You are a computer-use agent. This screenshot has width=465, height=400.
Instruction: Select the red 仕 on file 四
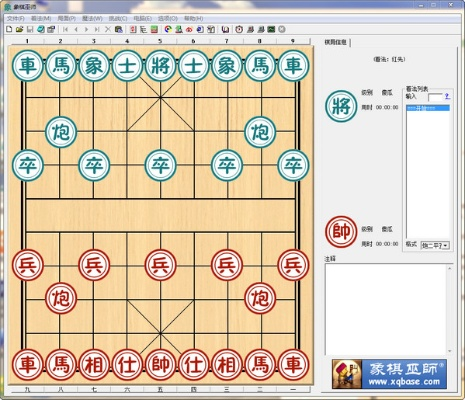click(x=194, y=365)
